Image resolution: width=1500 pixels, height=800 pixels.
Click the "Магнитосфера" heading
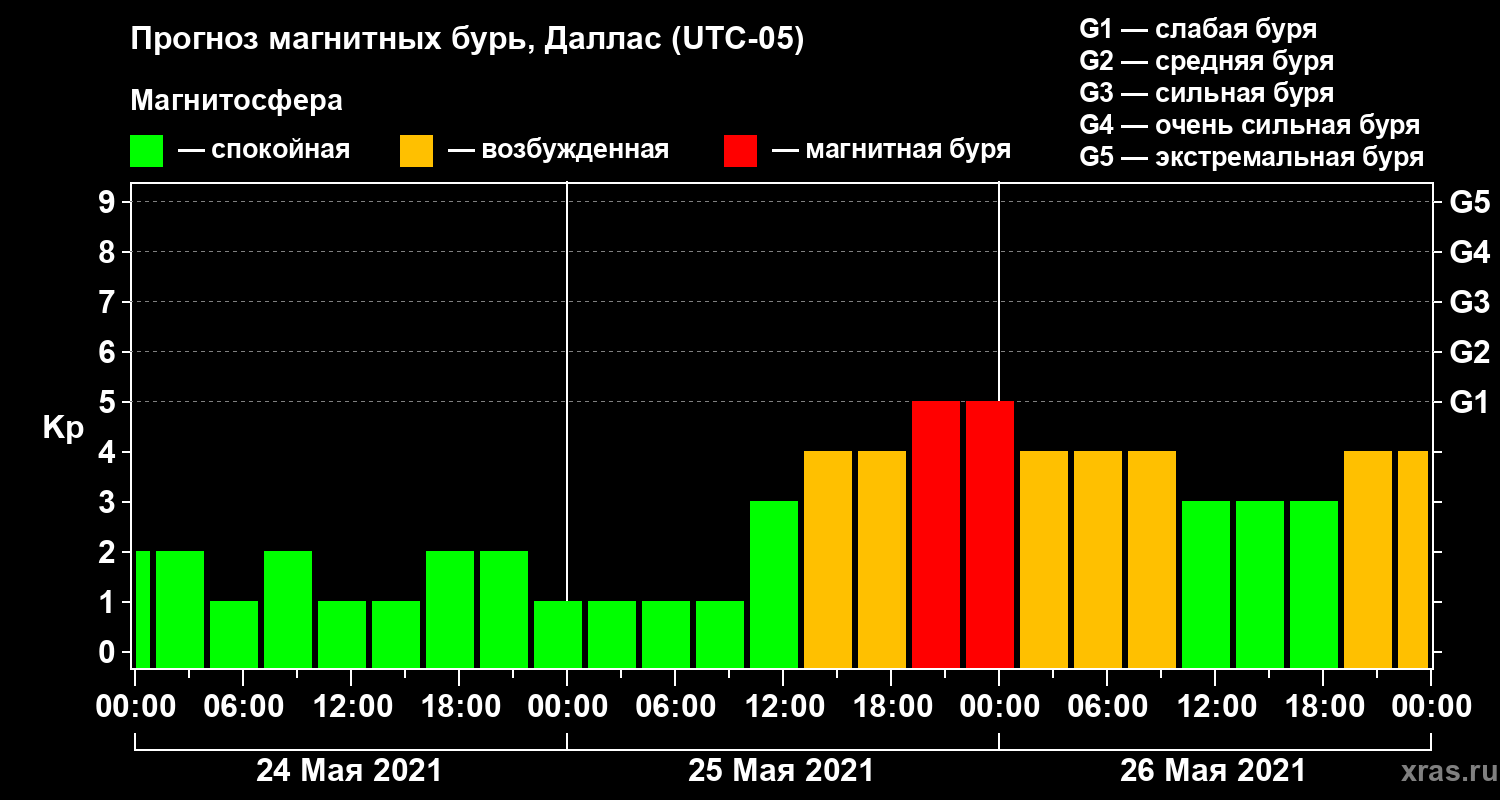pyautogui.click(x=237, y=101)
